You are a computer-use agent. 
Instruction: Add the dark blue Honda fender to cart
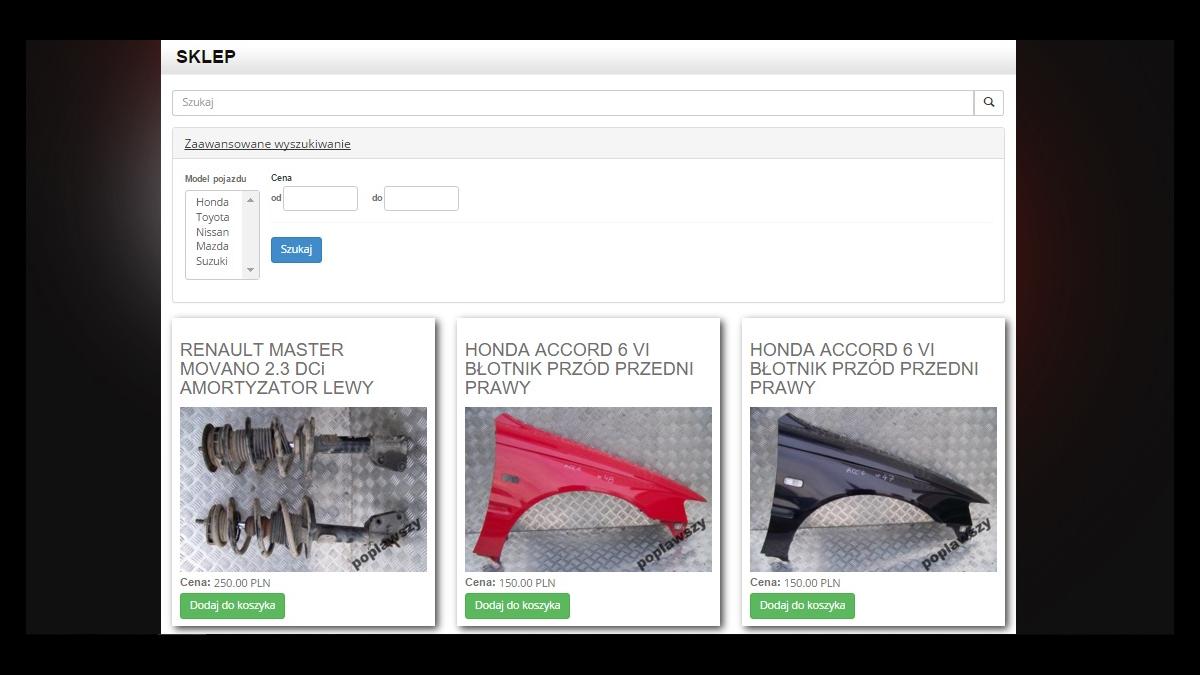click(802, 606)
